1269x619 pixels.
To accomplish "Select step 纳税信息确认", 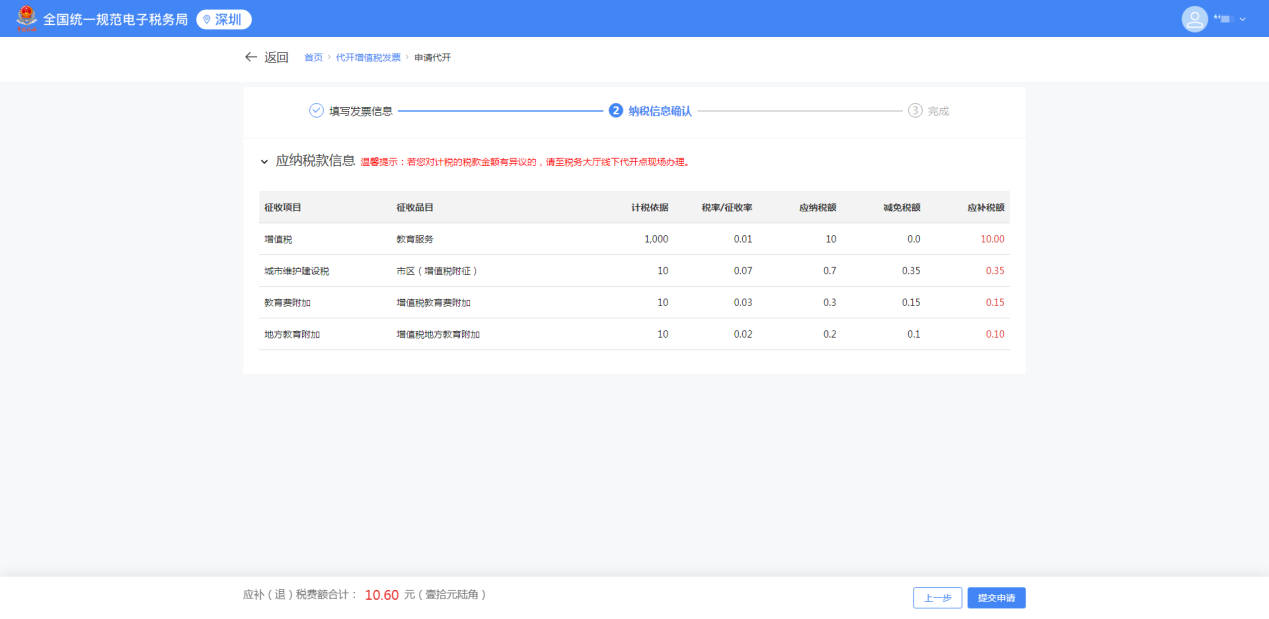I will pos(660,111).
